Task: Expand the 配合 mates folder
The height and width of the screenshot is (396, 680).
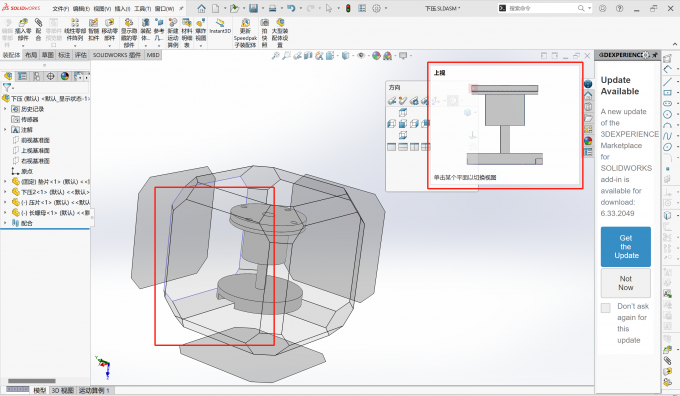Action: click(5, 223)
